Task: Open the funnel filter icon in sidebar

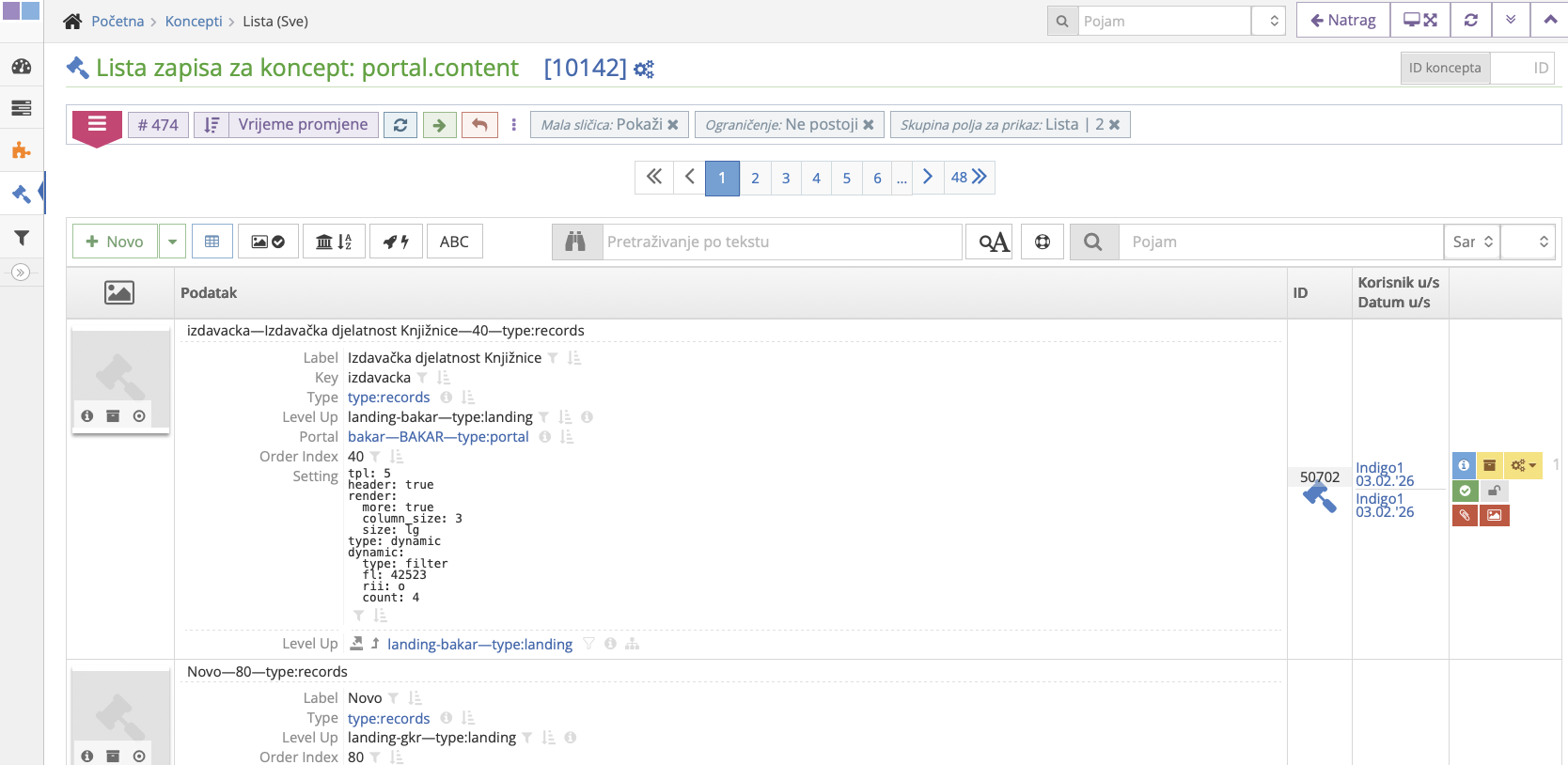Action: click(21, 238)
